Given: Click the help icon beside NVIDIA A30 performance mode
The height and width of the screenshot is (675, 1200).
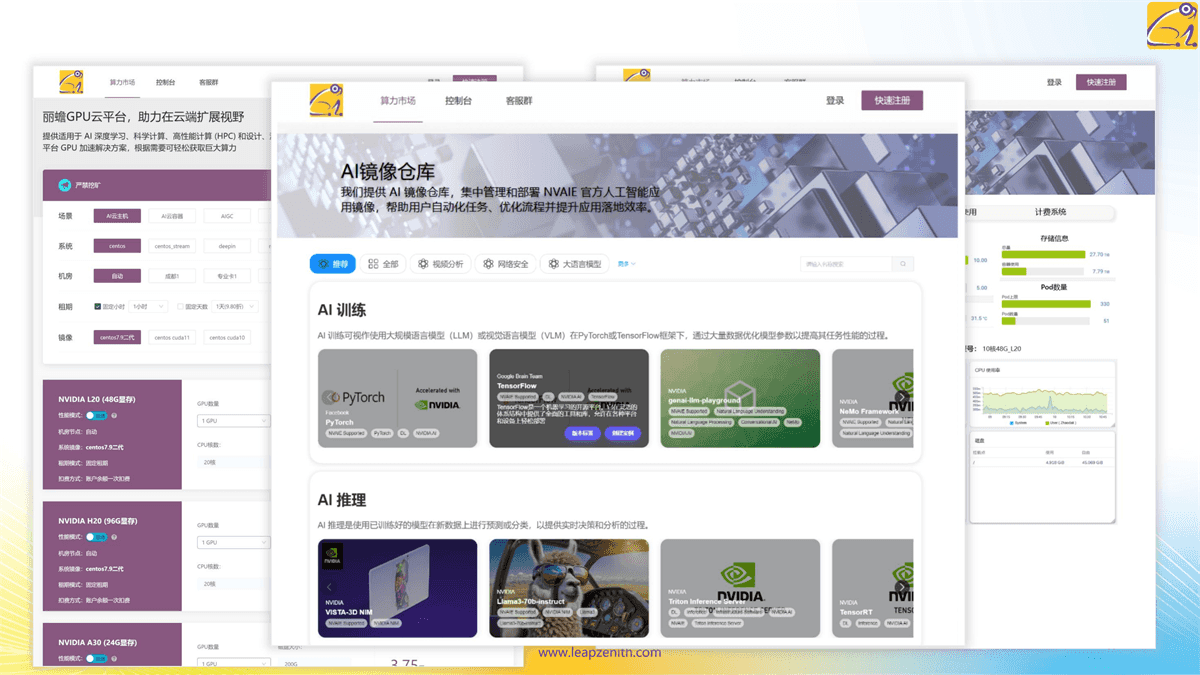Looking at the screenshot, I should pos(114,658).
